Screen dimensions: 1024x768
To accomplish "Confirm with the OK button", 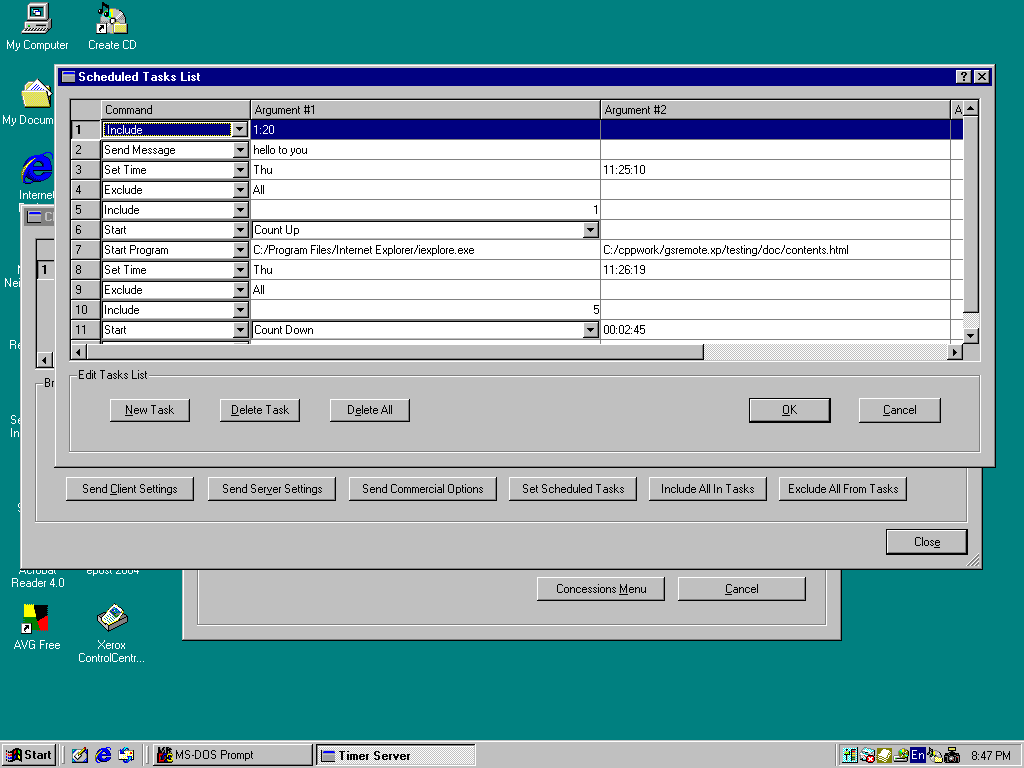I will (789, 410).
